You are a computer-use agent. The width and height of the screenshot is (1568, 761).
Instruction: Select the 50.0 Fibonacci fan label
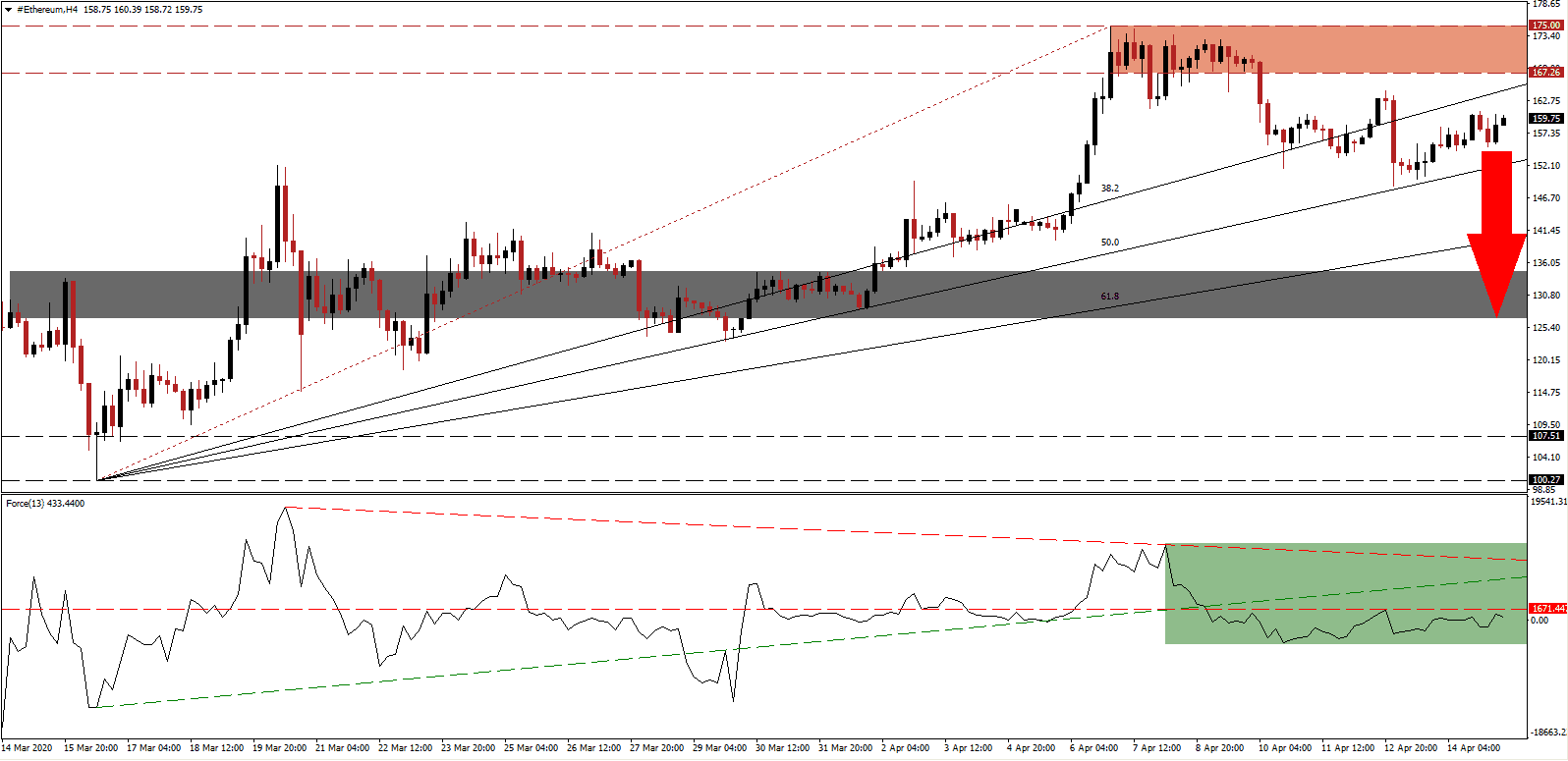pyautogui.click(x=1109, y=242)
